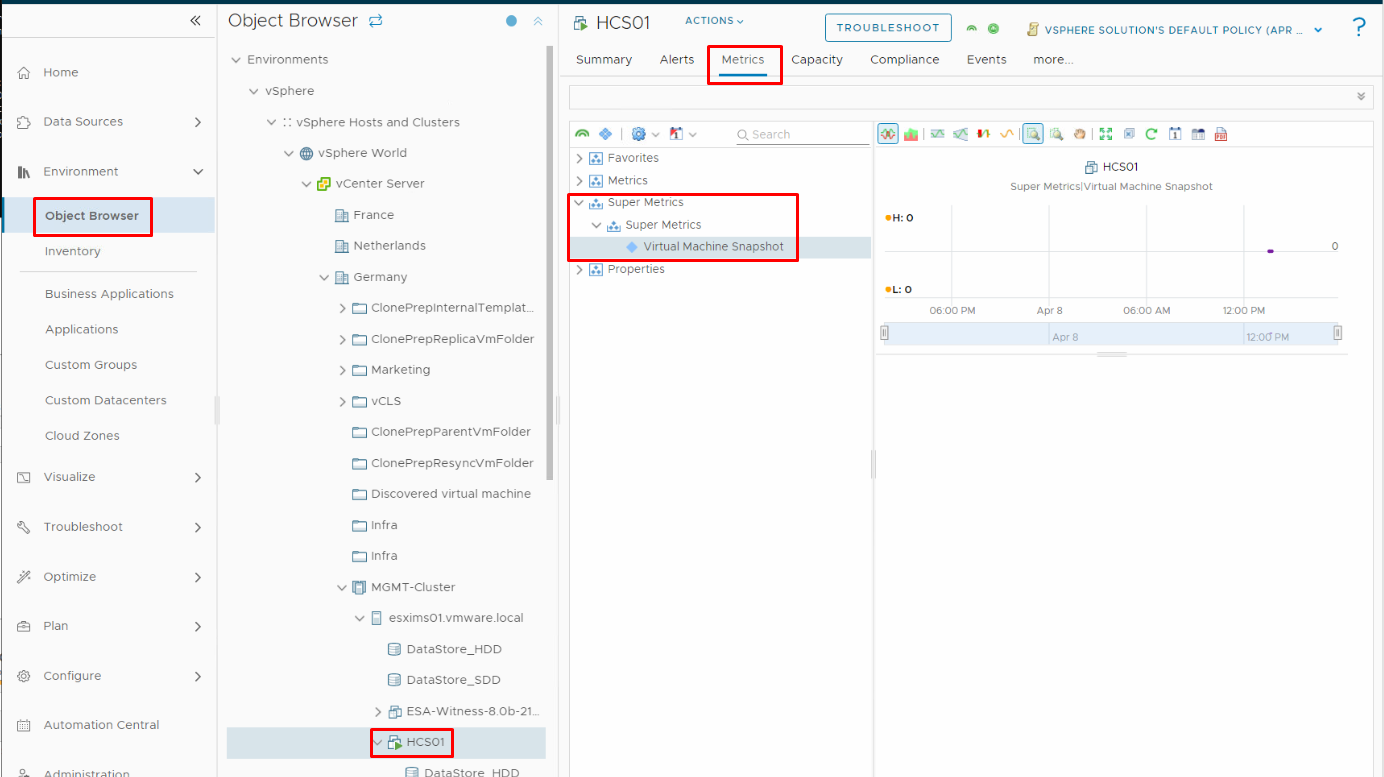Switch to the Compliance tab
The width and height of the screenshot is (1384, 777).
[x=905, y=60]
